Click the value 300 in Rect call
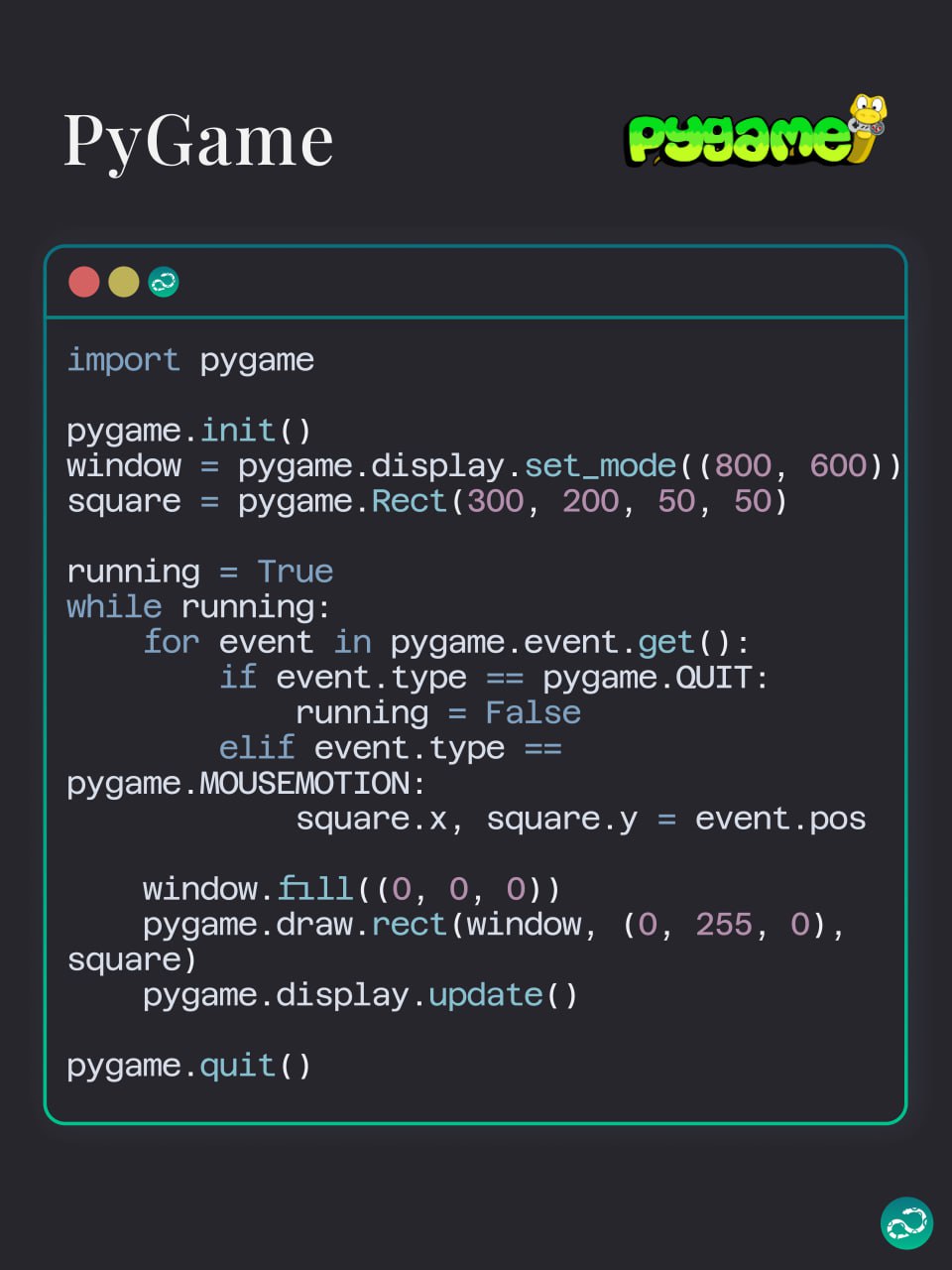 tap(495, 501)
